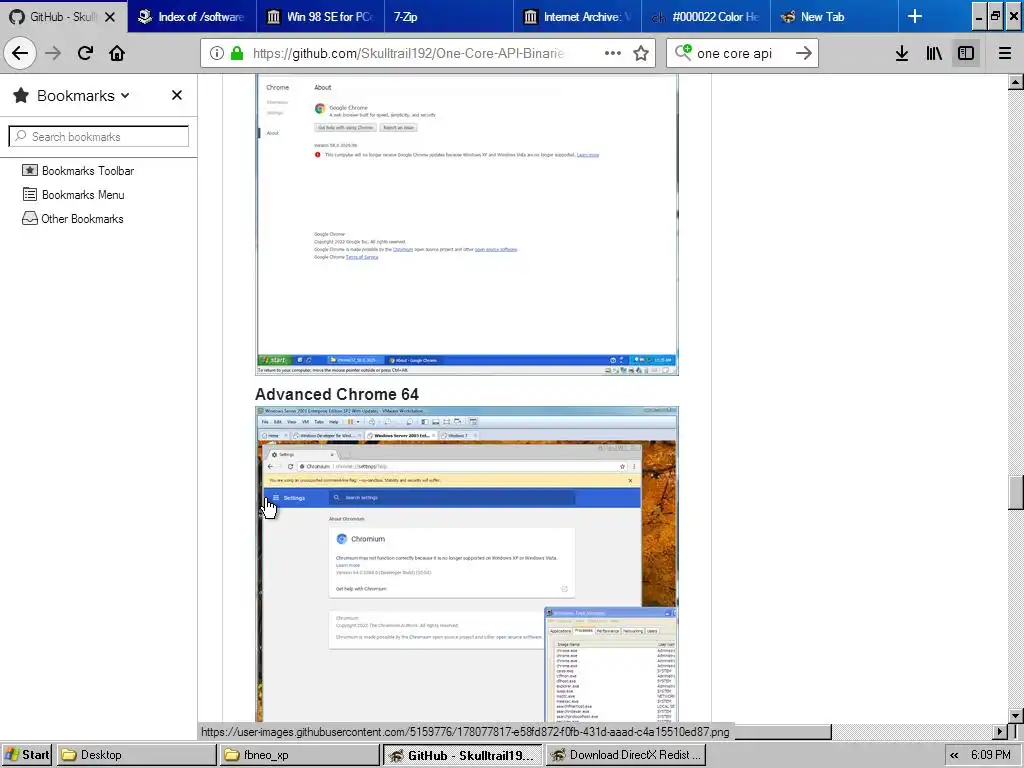The height and width of the screenshot is (768, 1024).
Task: Open a new tab with plus button
Action: (915, 16)
